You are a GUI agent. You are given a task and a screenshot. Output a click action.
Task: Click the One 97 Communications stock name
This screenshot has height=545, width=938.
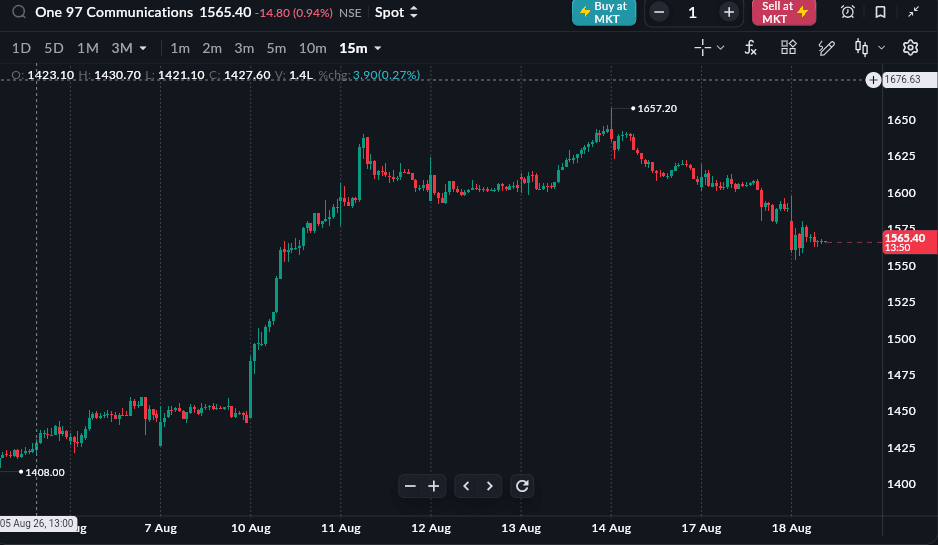click(114, 12)
